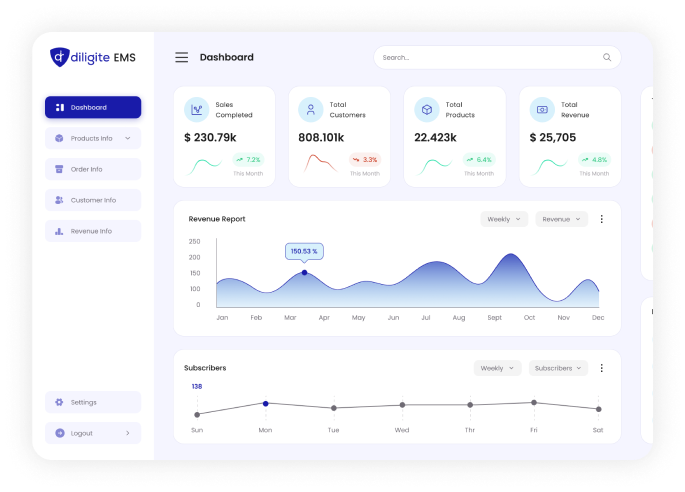Viewport: 685px width, 492px height.
Task: Click the search magnifier icon
Action: tap(606, 57)
